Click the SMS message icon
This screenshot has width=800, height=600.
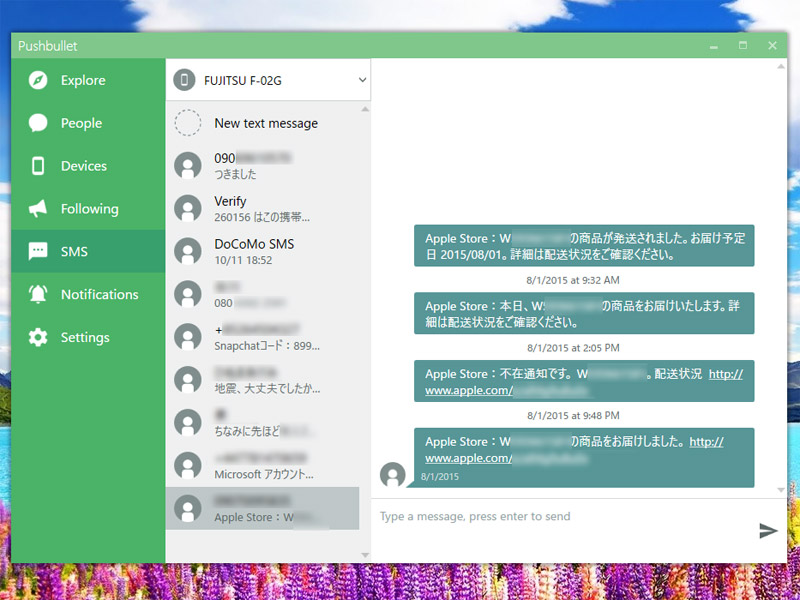(38, 252)
